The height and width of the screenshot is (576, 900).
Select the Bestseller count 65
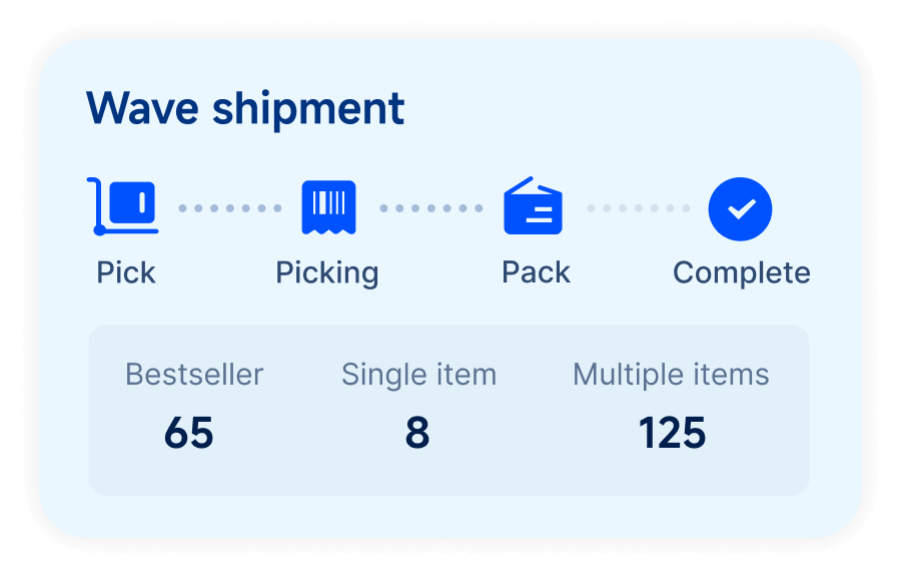189,433
